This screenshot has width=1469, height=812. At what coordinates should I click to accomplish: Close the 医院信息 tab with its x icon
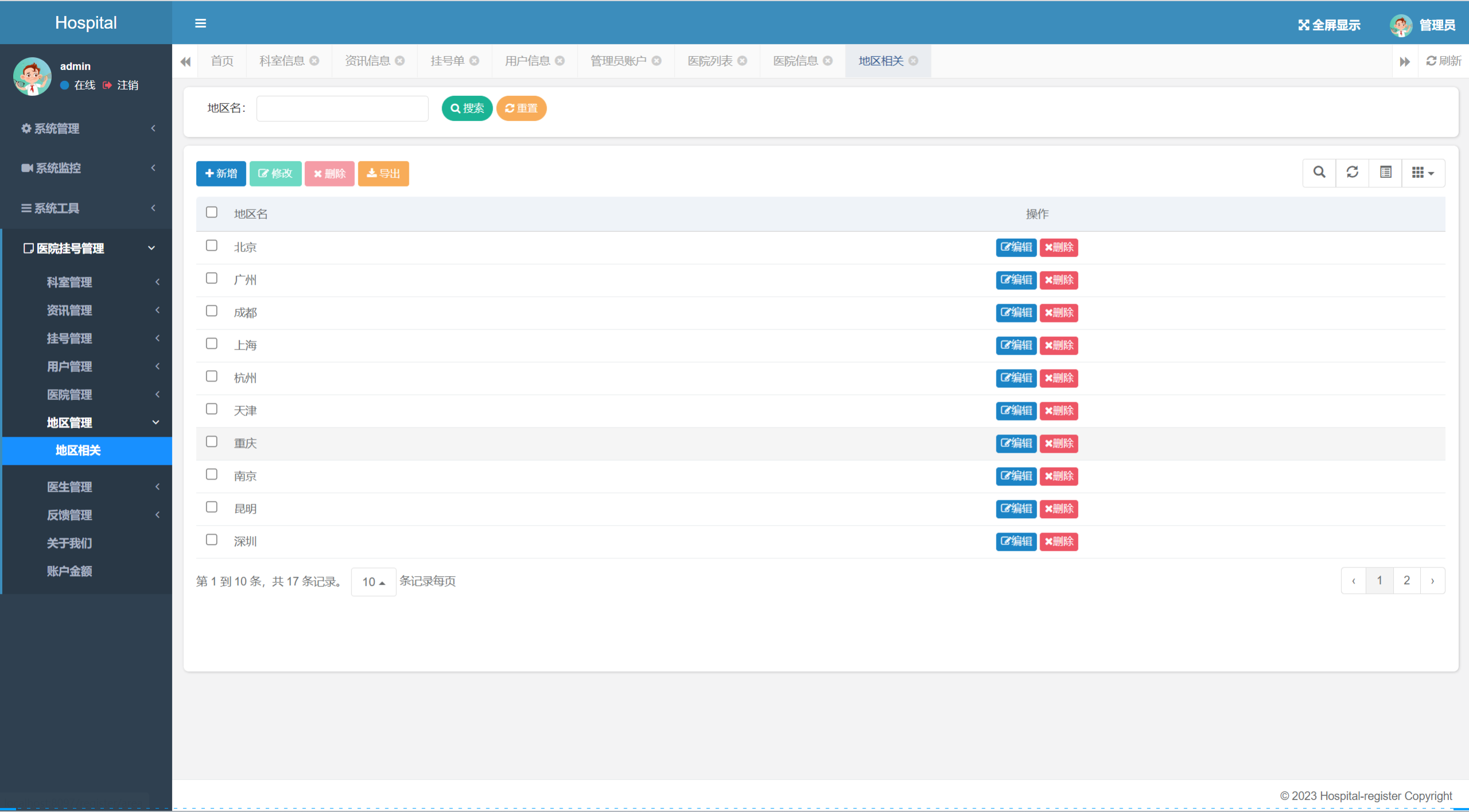(x=828, y=61)
